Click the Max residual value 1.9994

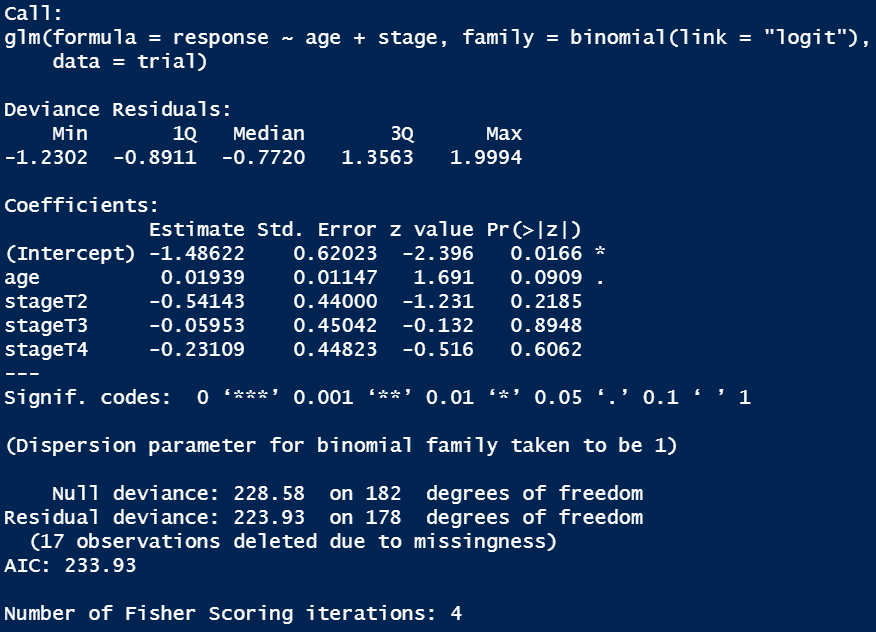pos(486,158)
